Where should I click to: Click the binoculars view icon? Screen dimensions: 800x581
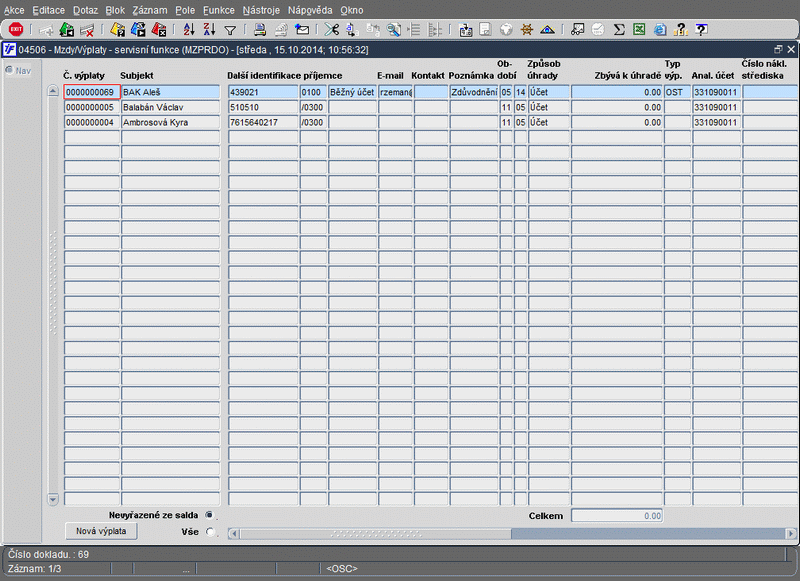click(577, 30)
